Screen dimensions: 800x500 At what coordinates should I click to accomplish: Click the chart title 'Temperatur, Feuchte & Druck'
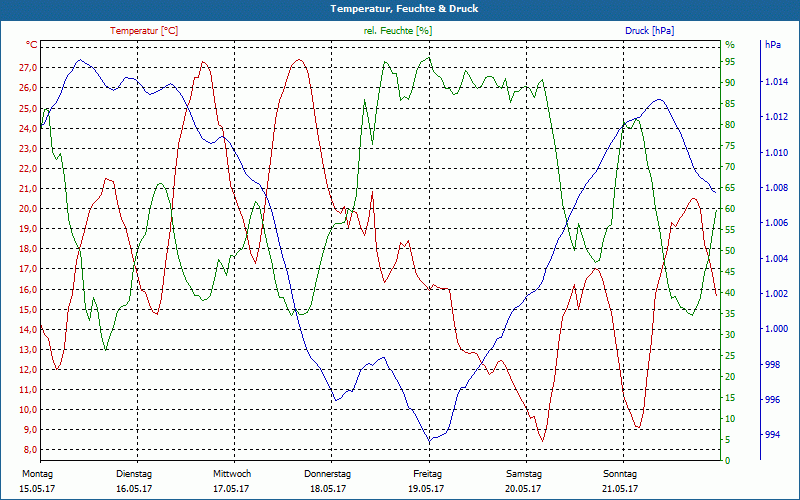tap(404, 9)
